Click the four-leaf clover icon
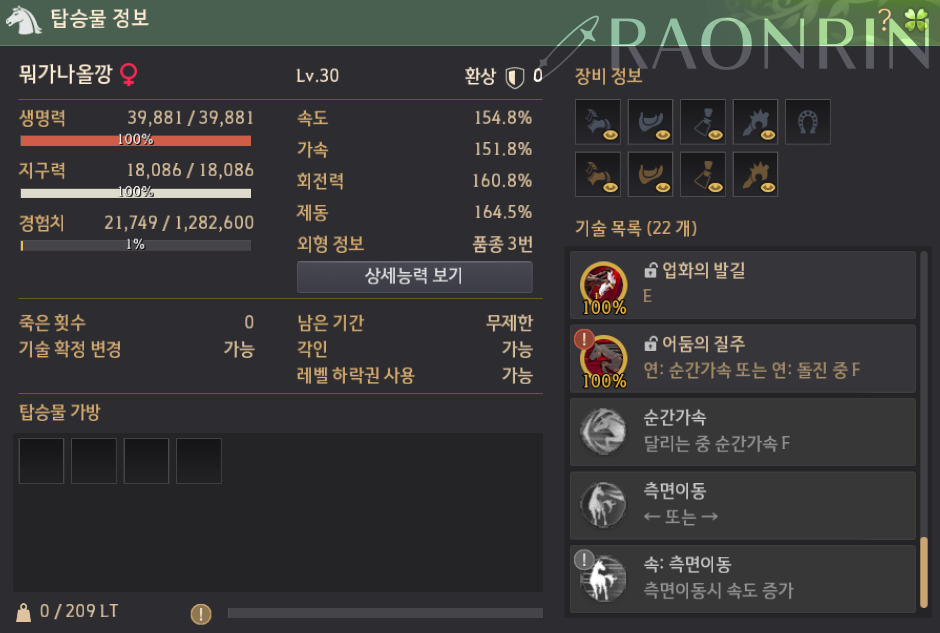940x633 pixels. click(916, 20)
